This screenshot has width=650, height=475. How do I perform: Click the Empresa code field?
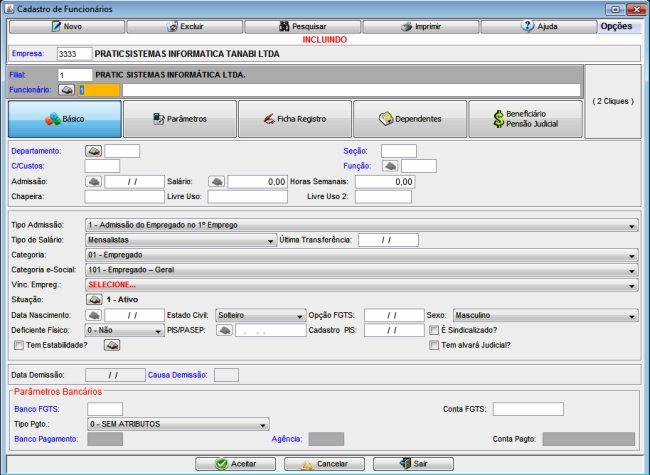click(x=75, y=54)
